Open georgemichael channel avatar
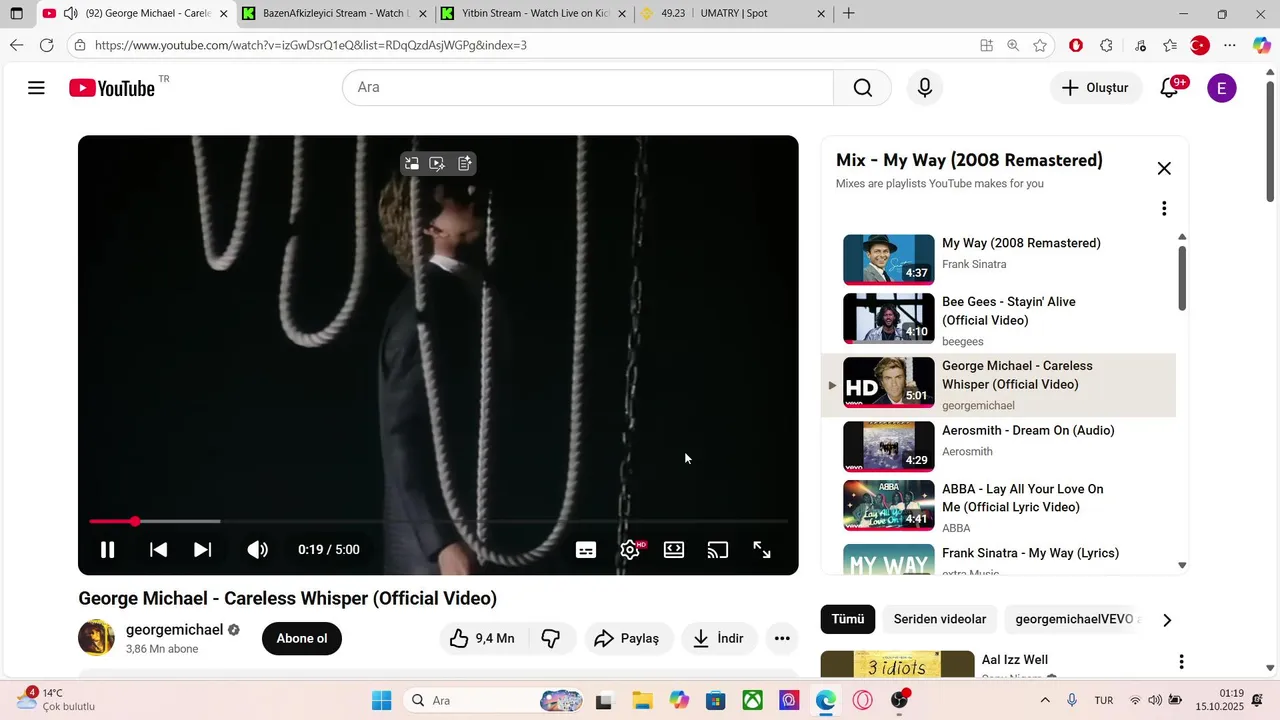The image size is (1280, 720). (97, 638)
